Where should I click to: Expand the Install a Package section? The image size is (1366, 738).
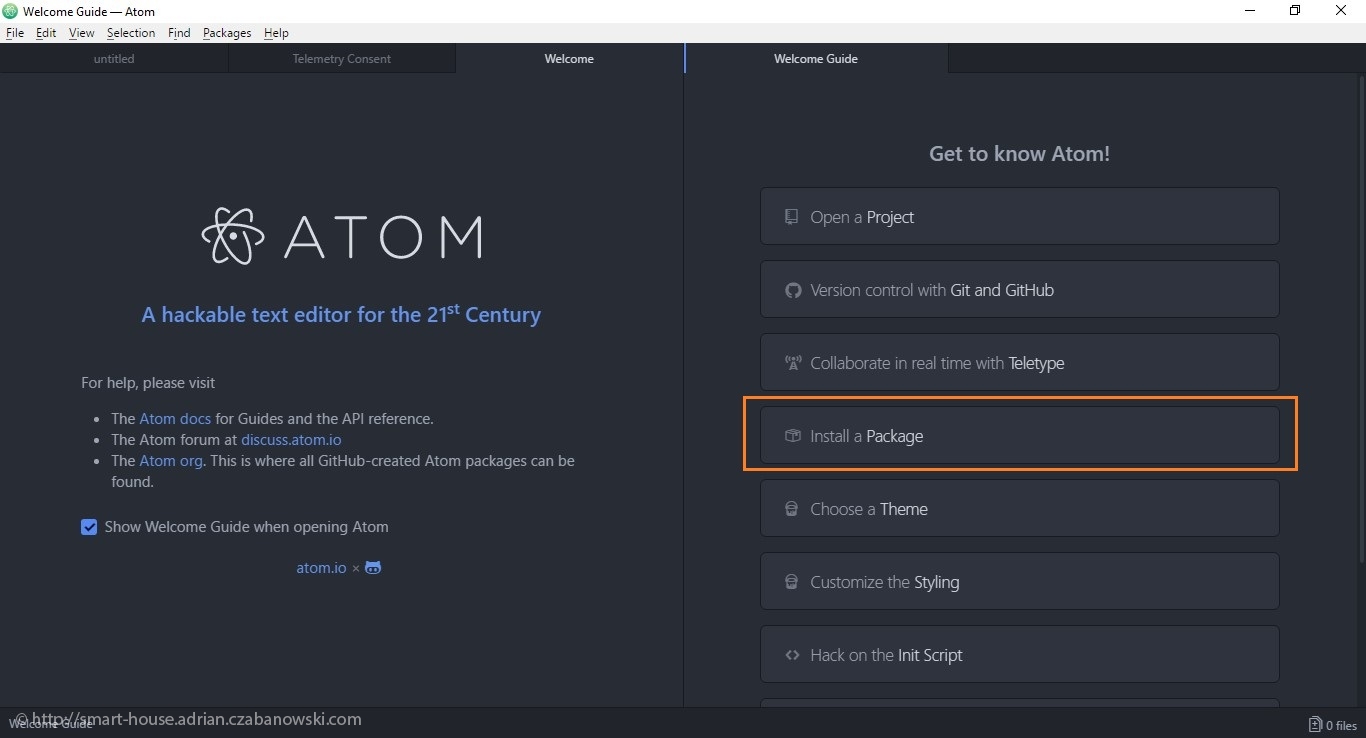point(1019,435)
